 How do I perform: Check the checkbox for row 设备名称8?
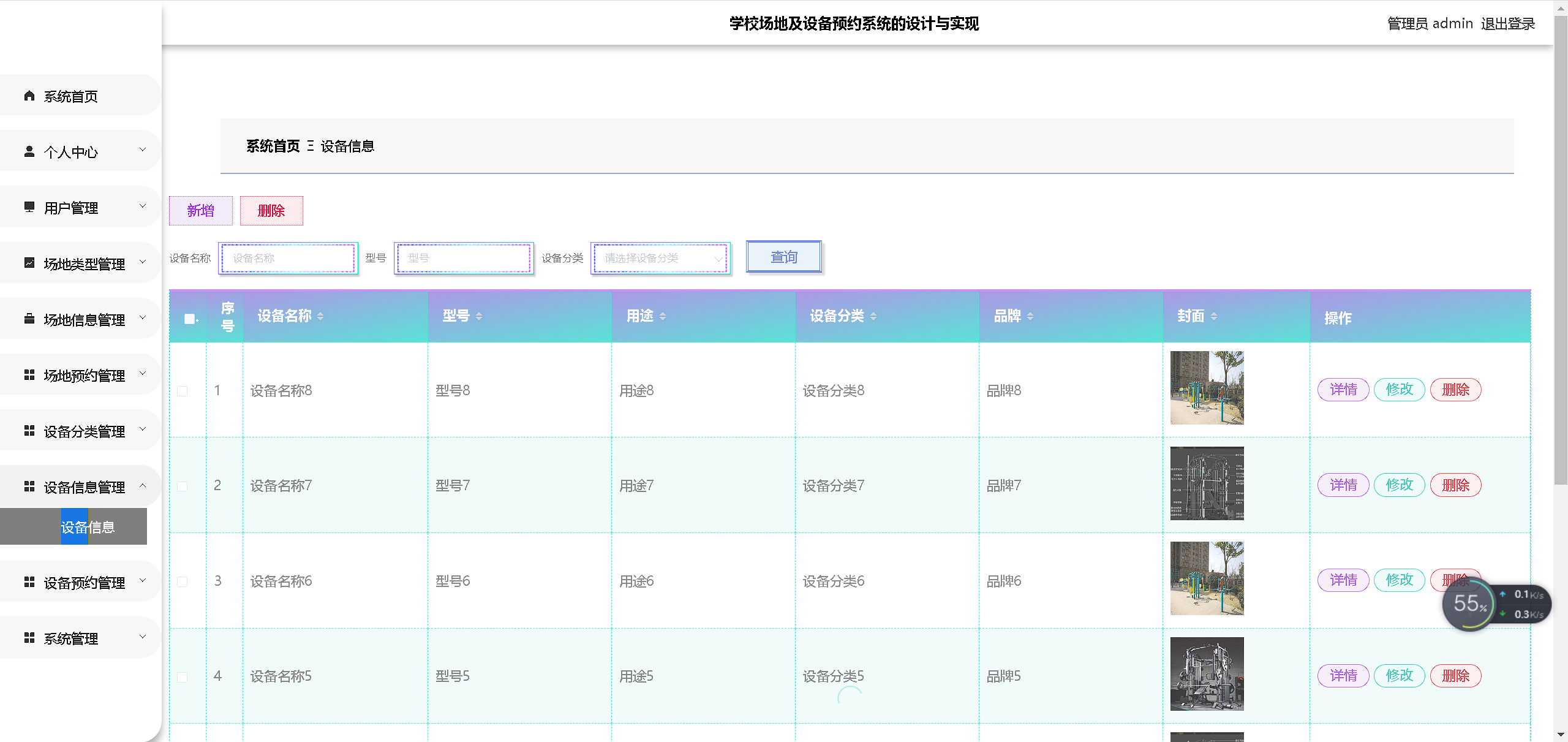[182, 391]
